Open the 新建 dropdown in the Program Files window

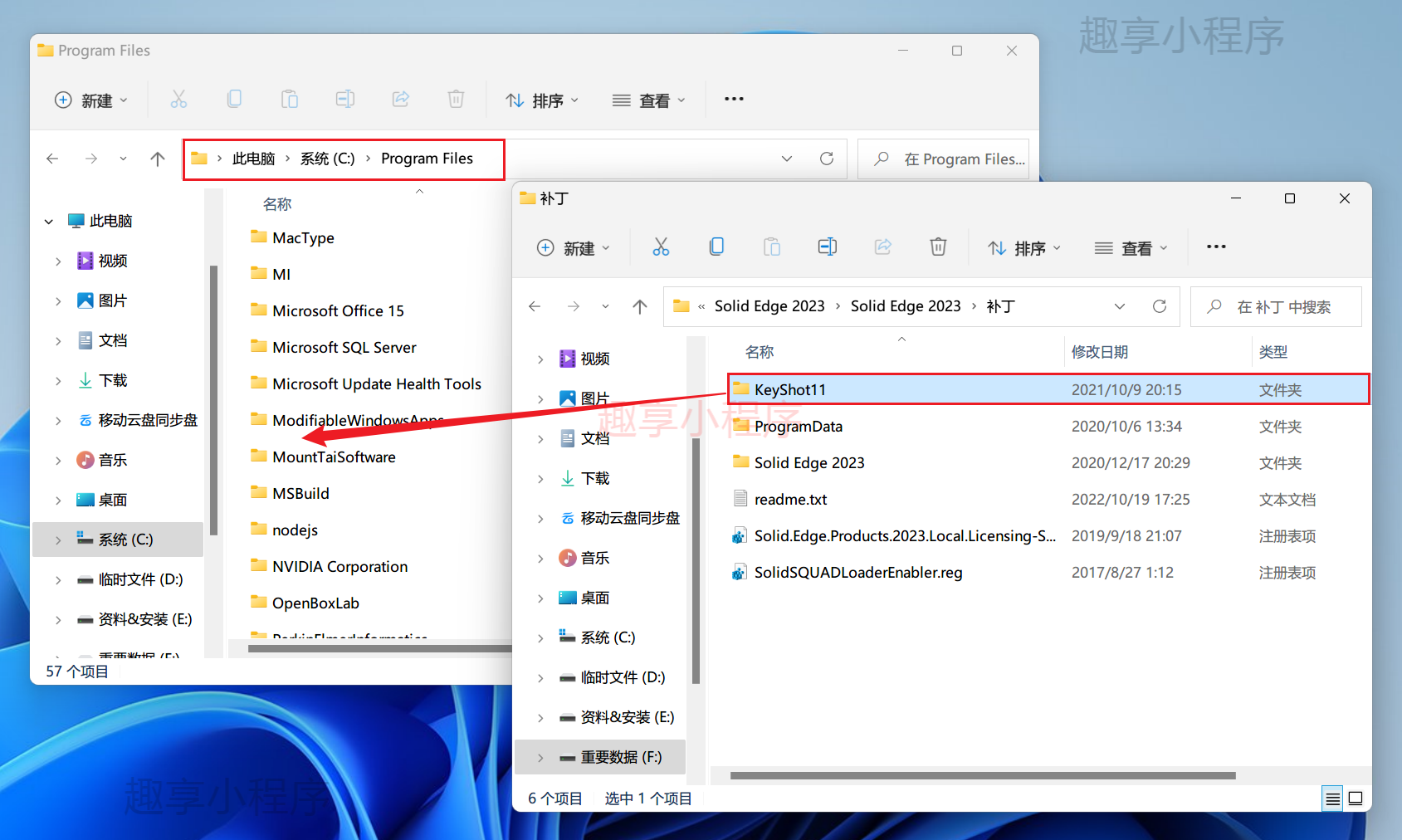coord(91,100)
